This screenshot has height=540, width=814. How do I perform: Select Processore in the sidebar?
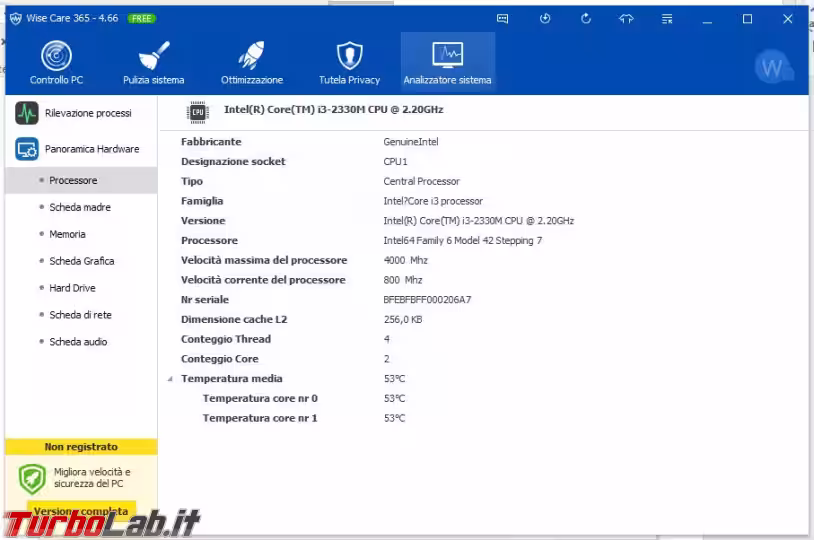click(x=82, y=181)
